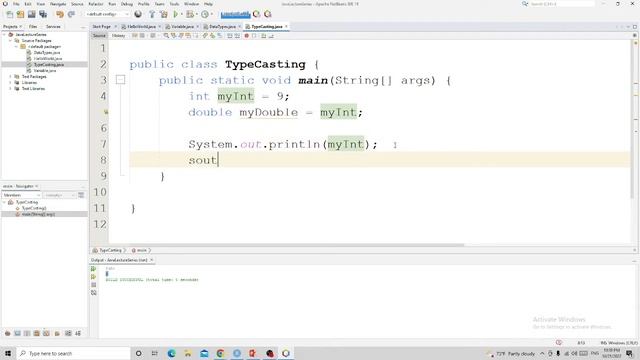The height and width of the screenshot is (360, 640).
Task: Click the Profile Project clock icon
Action: point(205,14)
